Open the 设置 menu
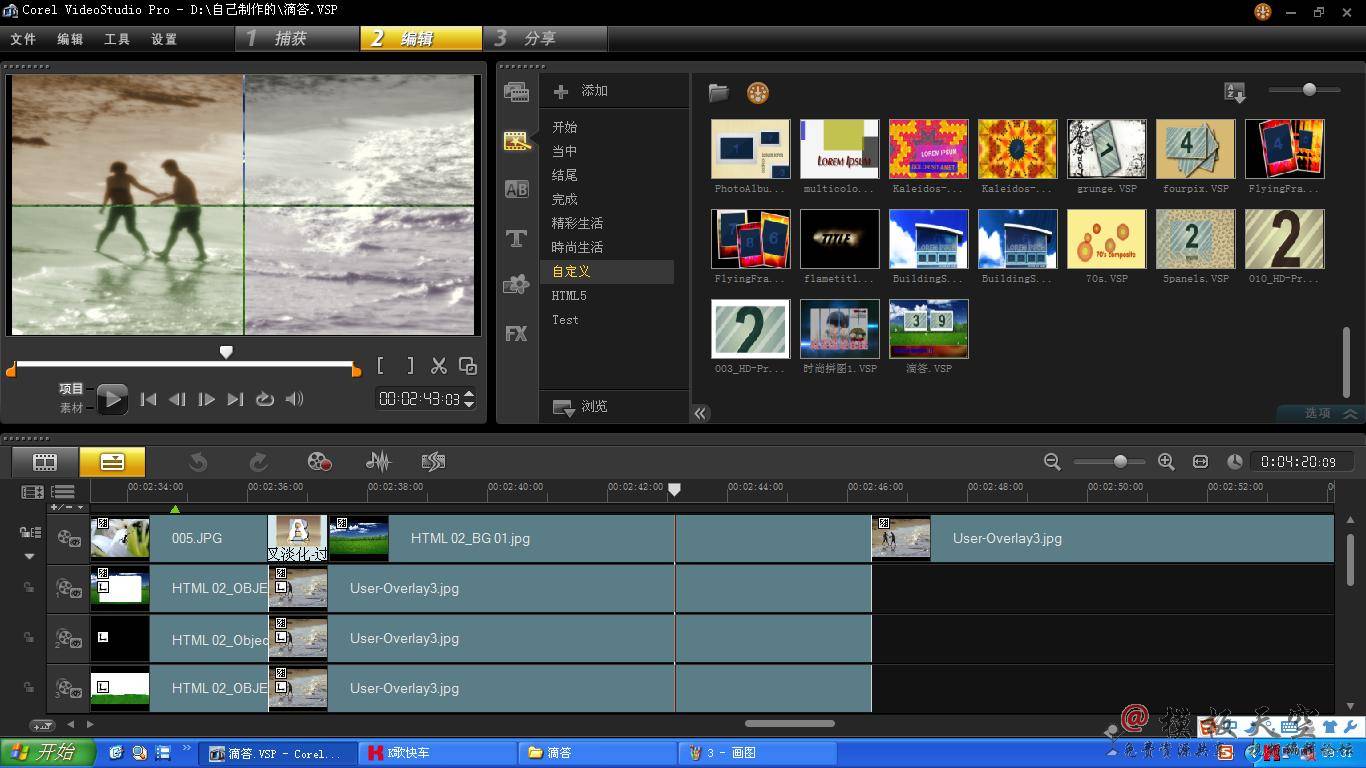The width and height of the screenshot is (1366, 768). [x=164, y=39]
